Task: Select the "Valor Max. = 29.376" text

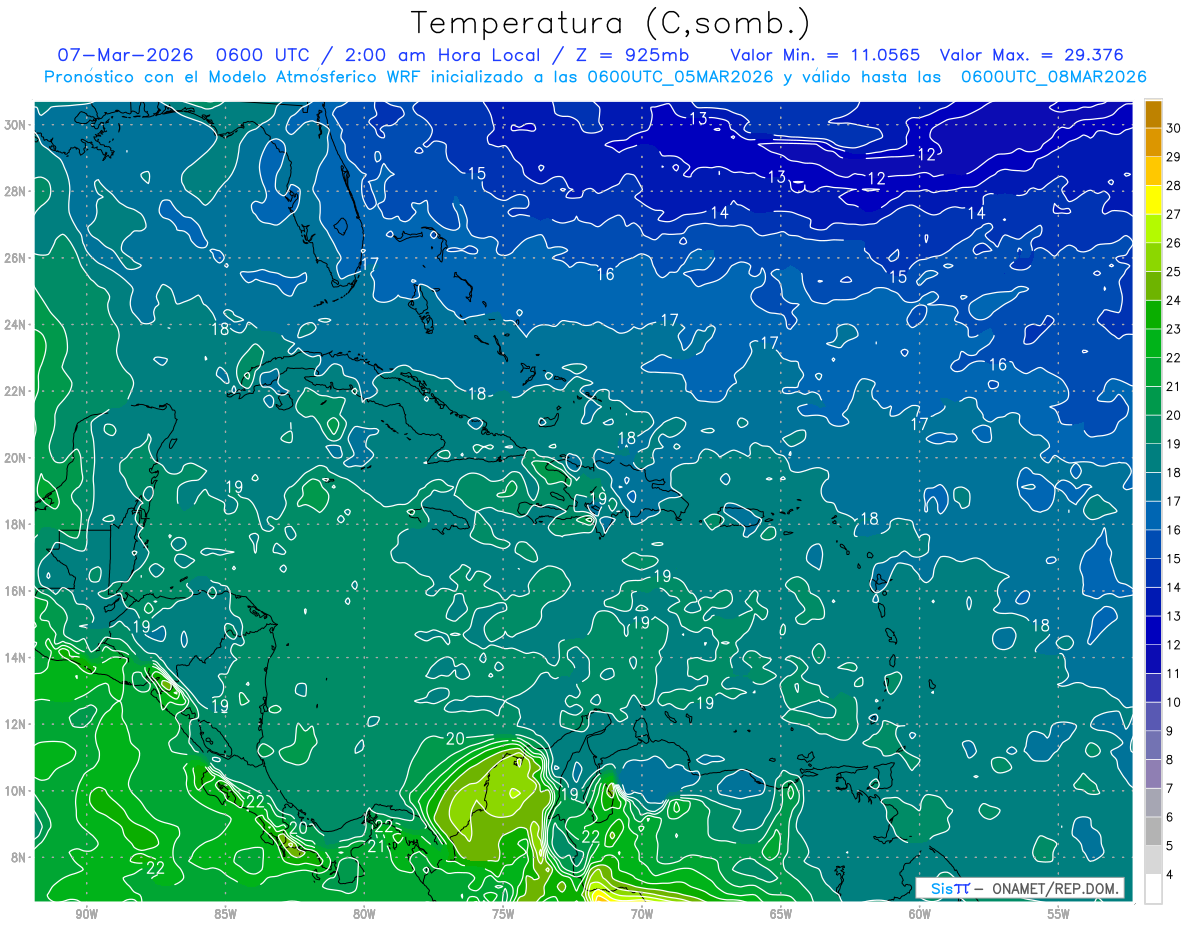Action: (1032, 55)
